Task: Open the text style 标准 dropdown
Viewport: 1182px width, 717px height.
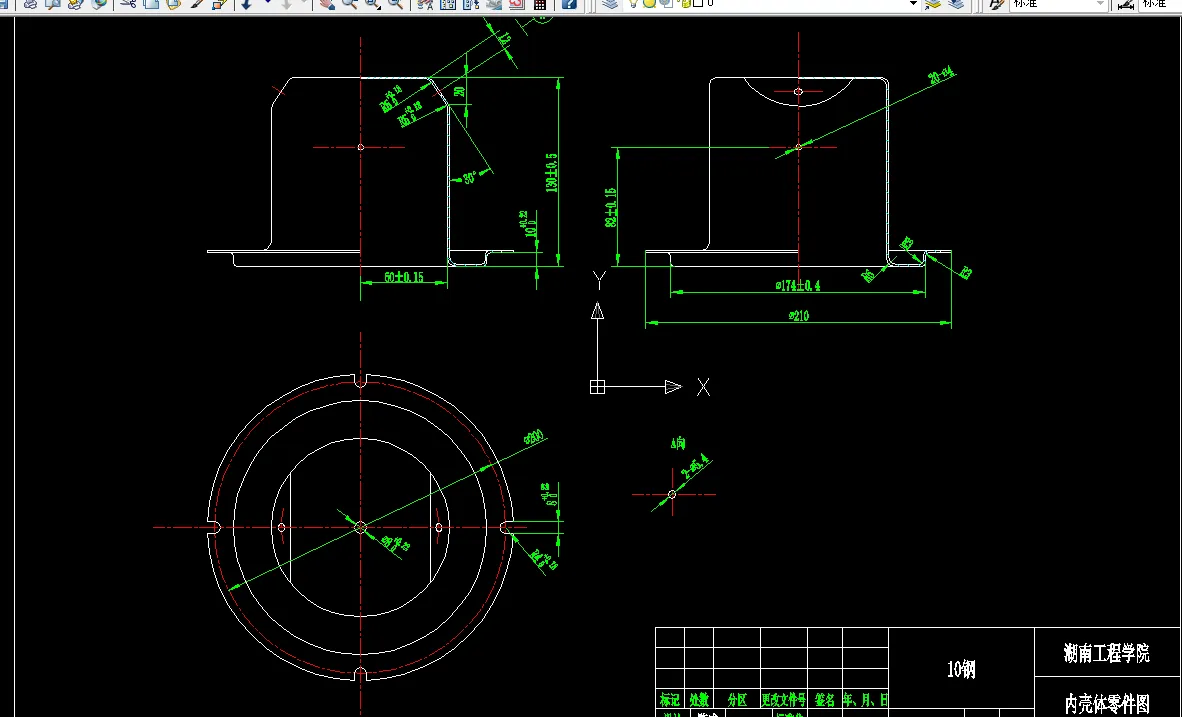Action: click(1059, 4)
